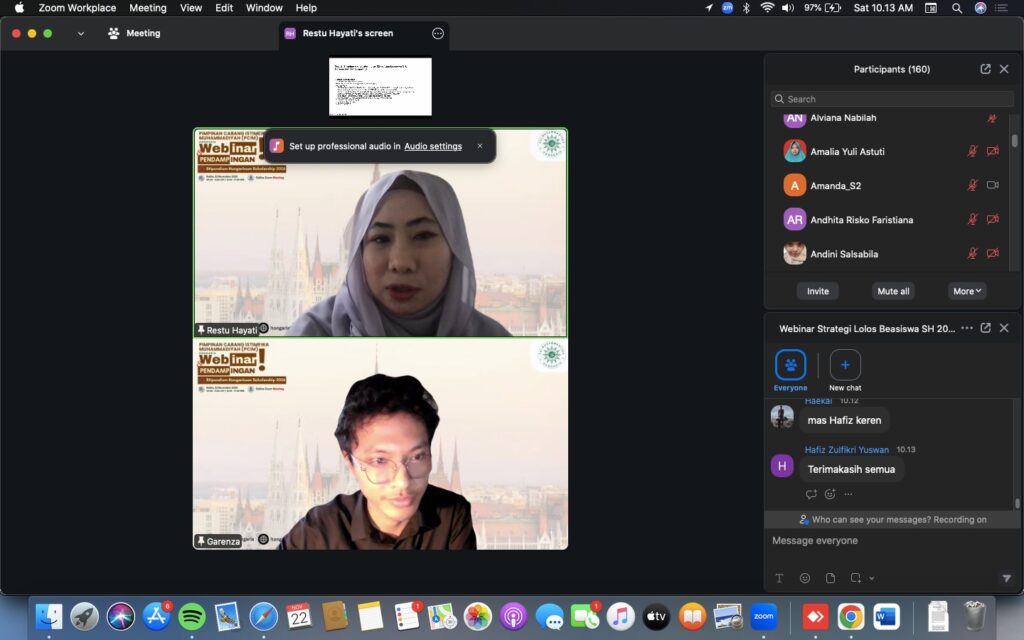Click the Mute all button
Image resolution: width=1024 pixels, height=640 pixels.
pos(893,291)
